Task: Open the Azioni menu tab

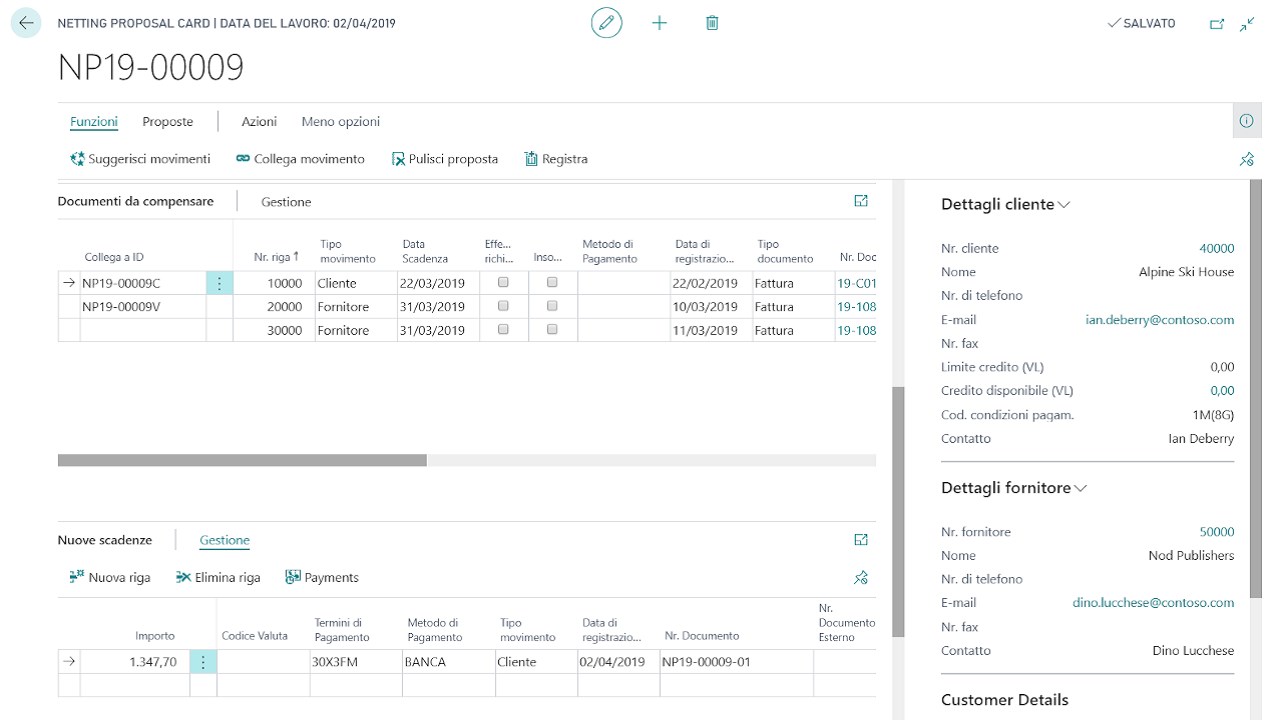Action: [x=259, y=122]
